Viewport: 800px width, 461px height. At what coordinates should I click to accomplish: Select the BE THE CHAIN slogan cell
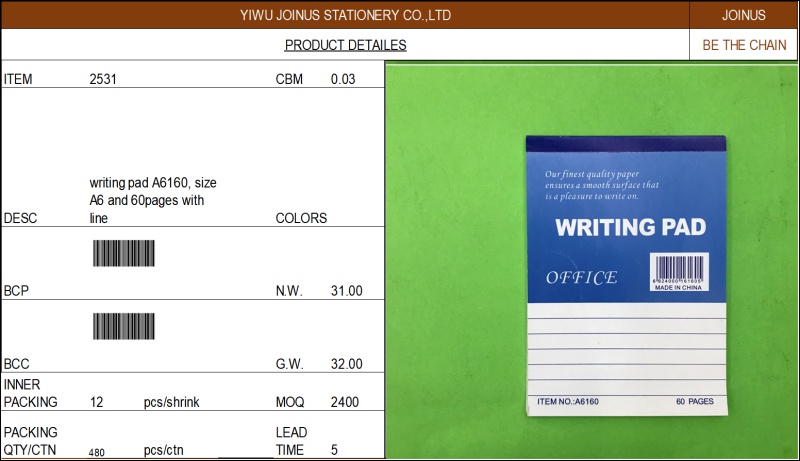pos(743,45)
